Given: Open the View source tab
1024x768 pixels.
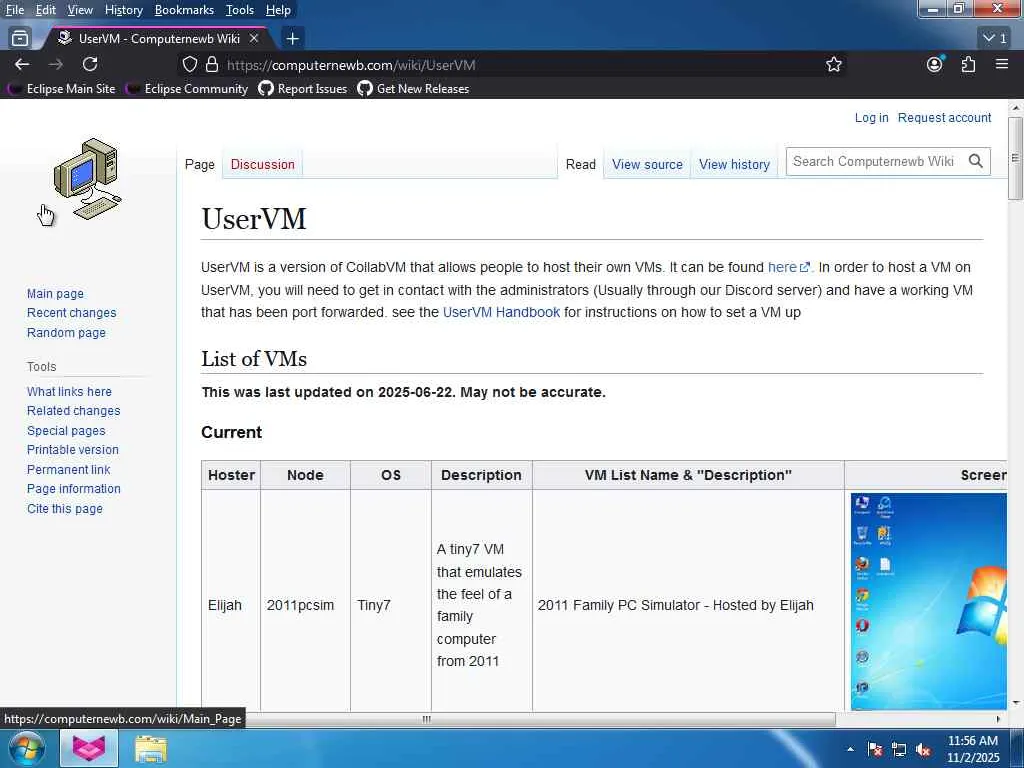Looking at the screenshot, I should (647, 165).
